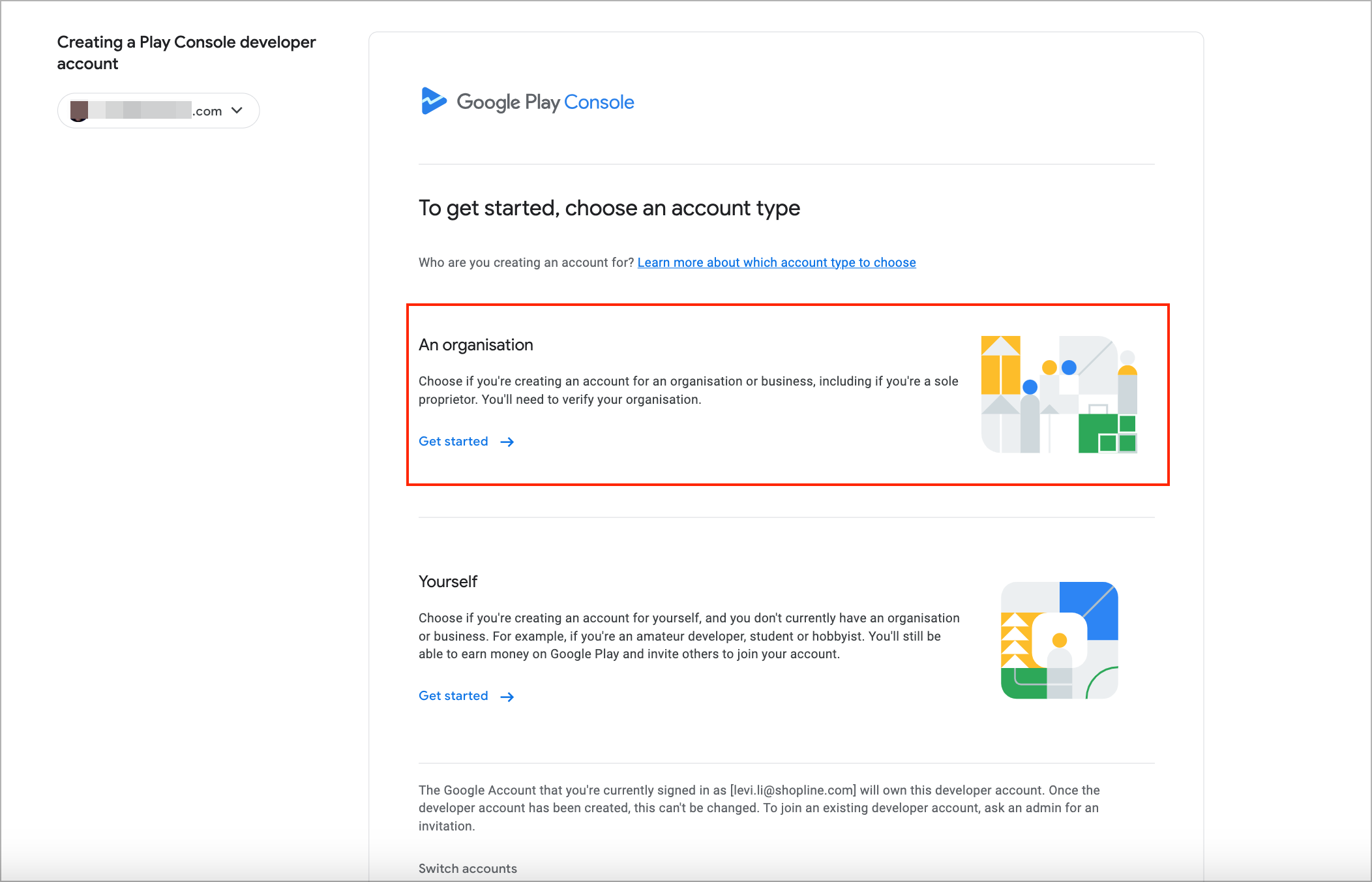Click the organisation Get started arrow icon
The width and height of the screenshot is (1372, 882).
click(x=507, y=442)
